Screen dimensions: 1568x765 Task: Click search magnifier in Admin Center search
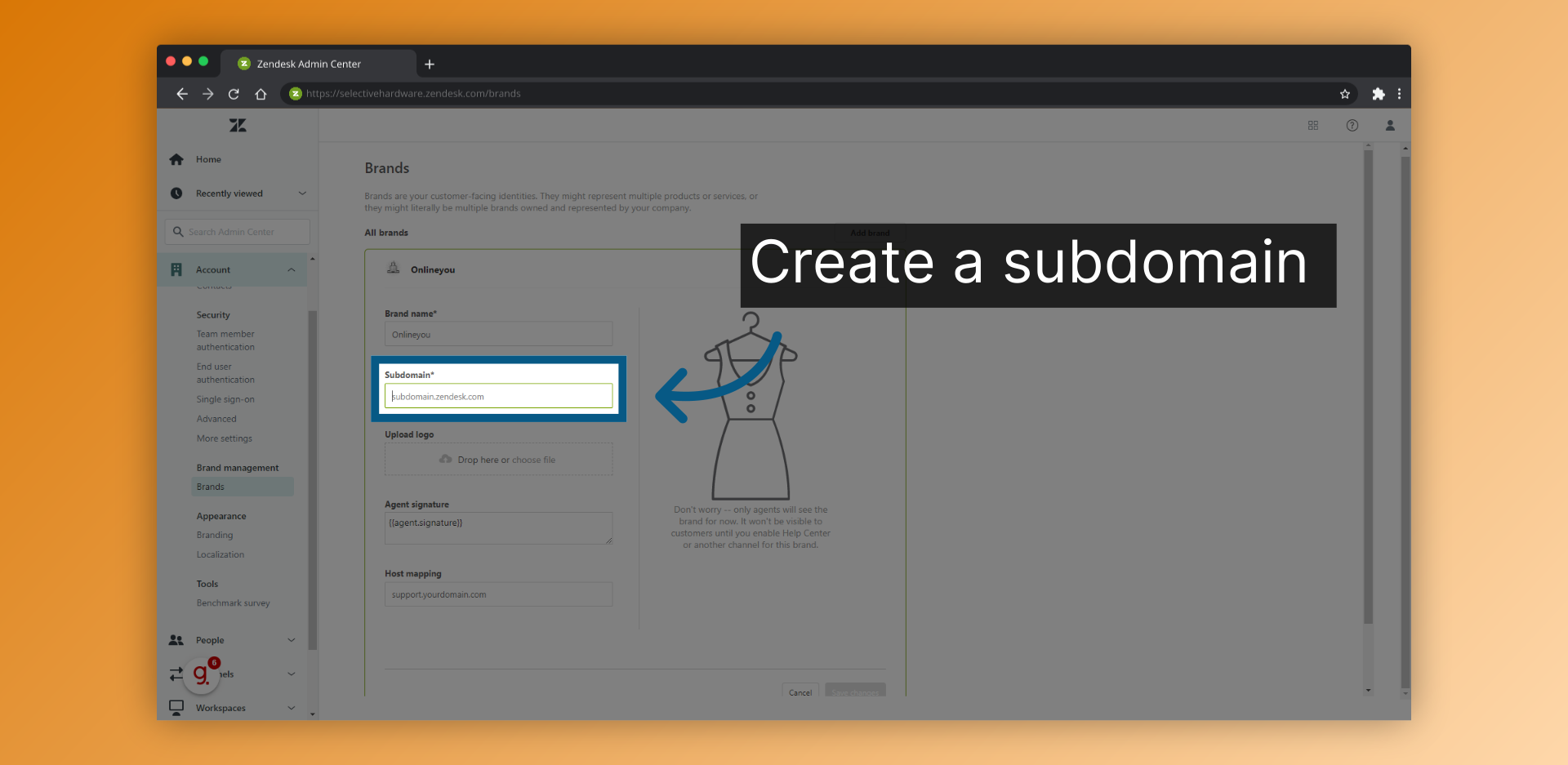178,232
